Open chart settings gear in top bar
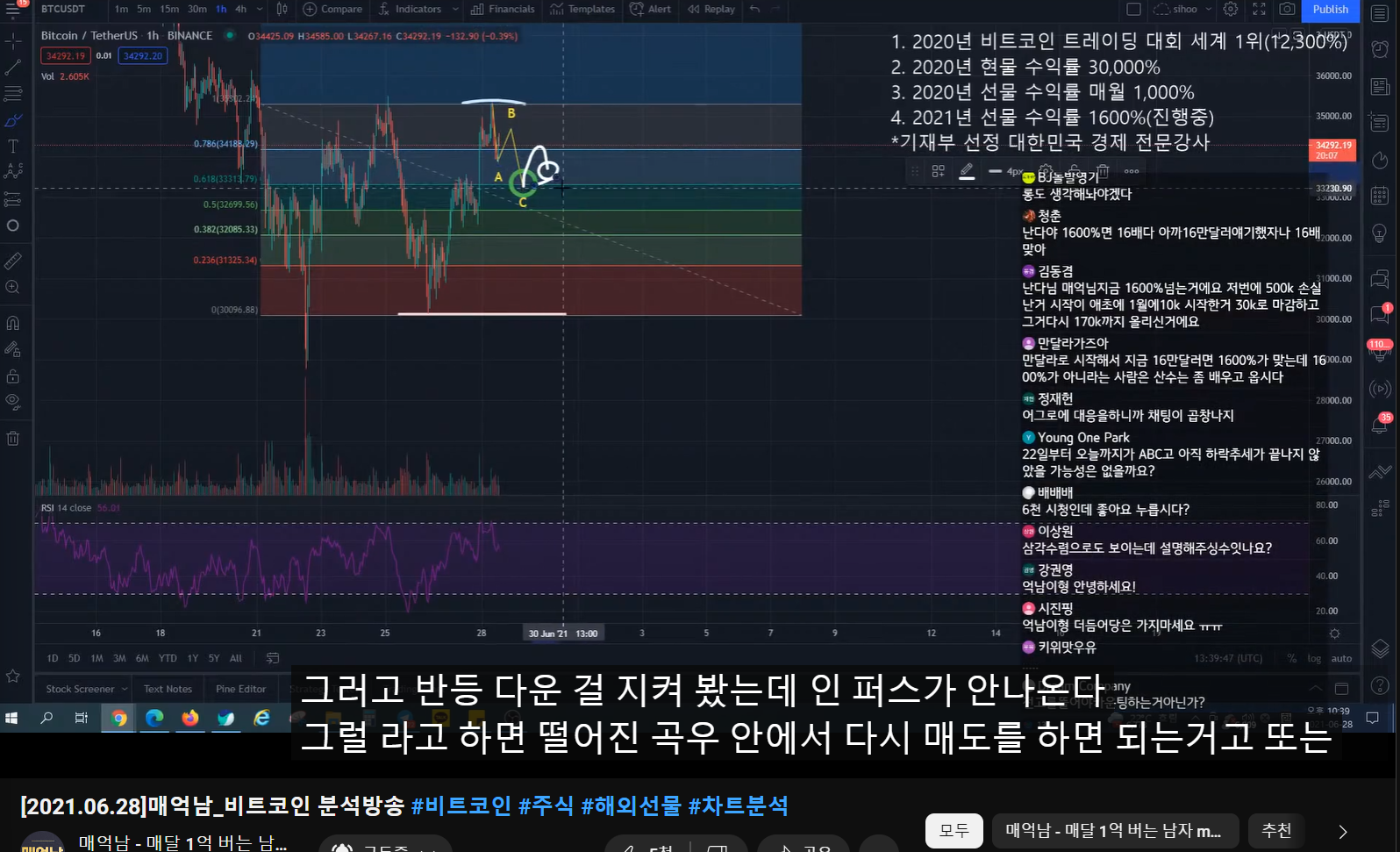Screen dimensions: 1400x852 [1231, 9]
